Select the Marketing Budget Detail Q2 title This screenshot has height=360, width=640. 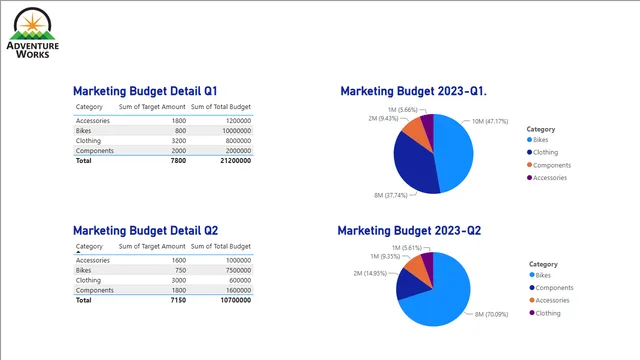tap(145, 231)
